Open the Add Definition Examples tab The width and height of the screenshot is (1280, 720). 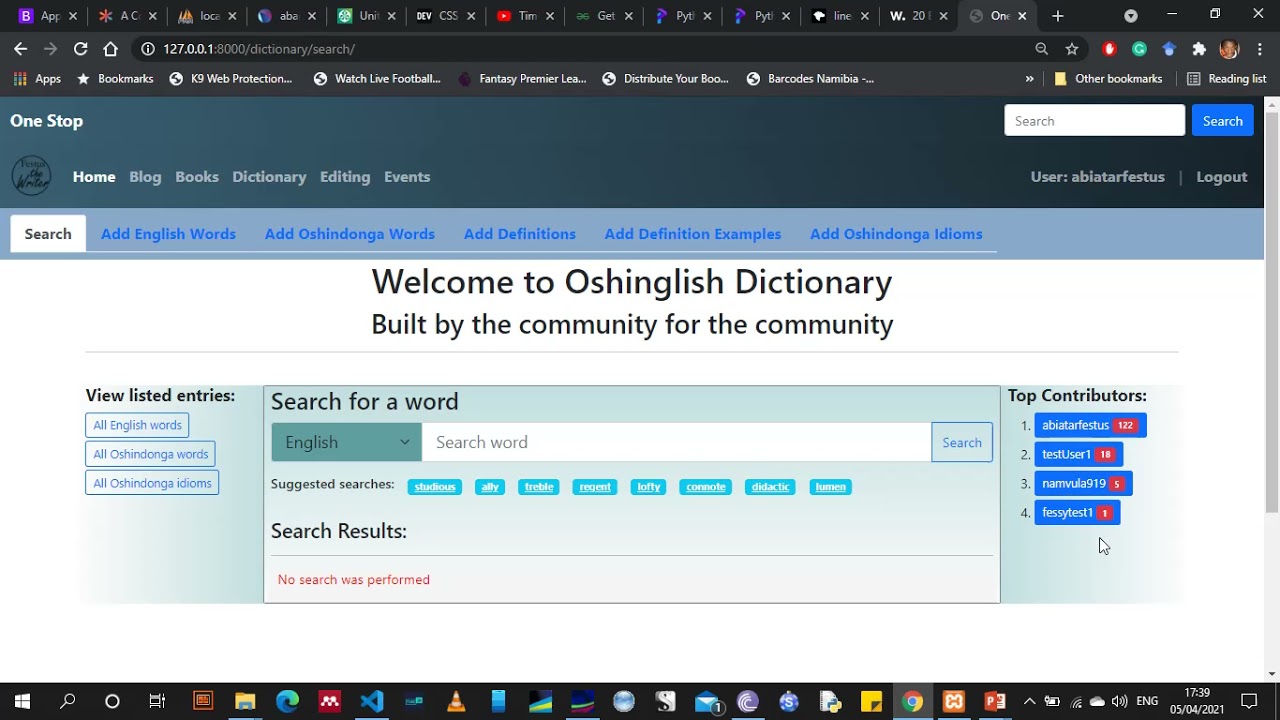693,234
